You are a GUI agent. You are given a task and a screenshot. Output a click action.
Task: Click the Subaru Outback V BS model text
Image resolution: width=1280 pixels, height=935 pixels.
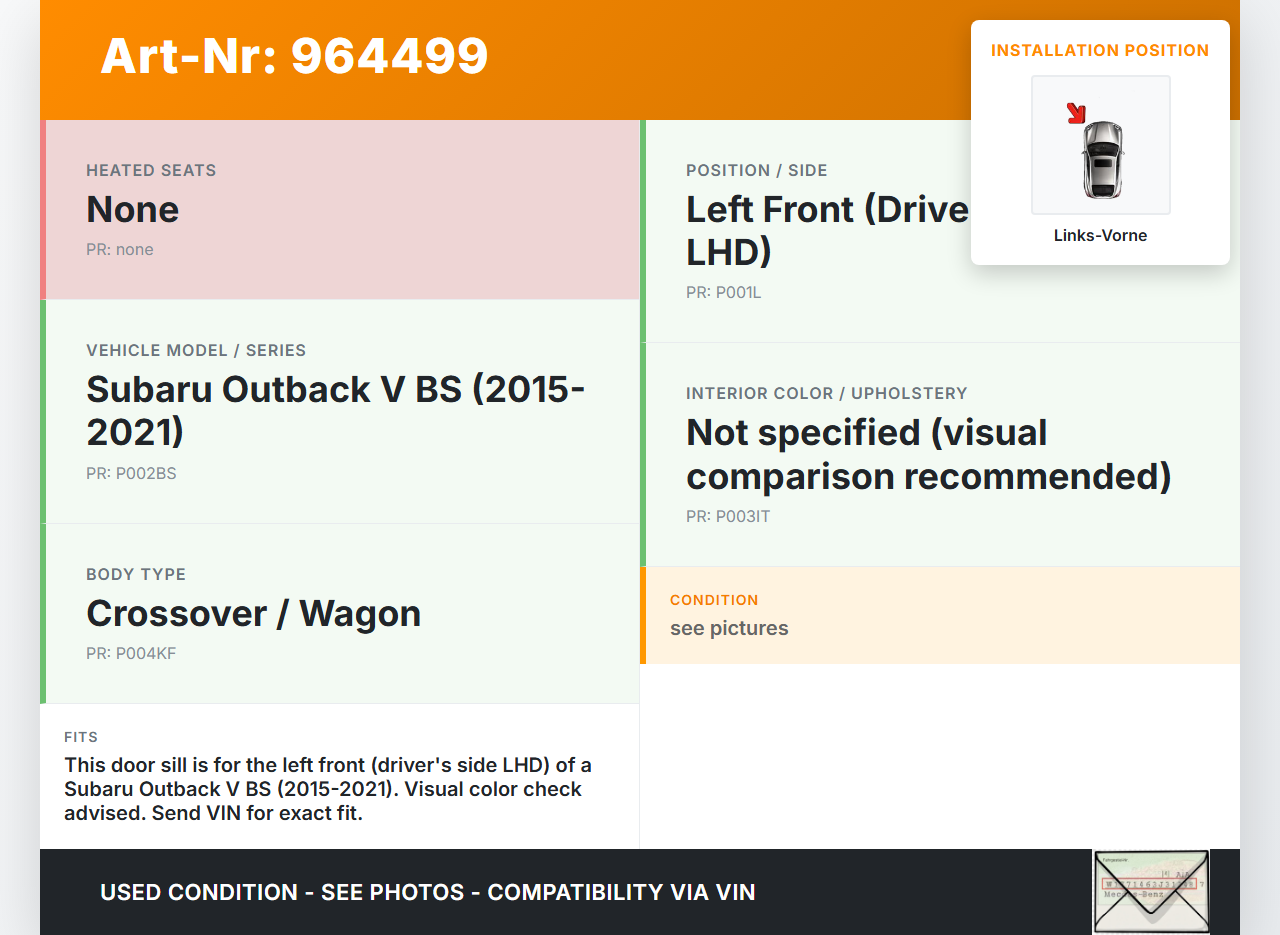point(335,410)
